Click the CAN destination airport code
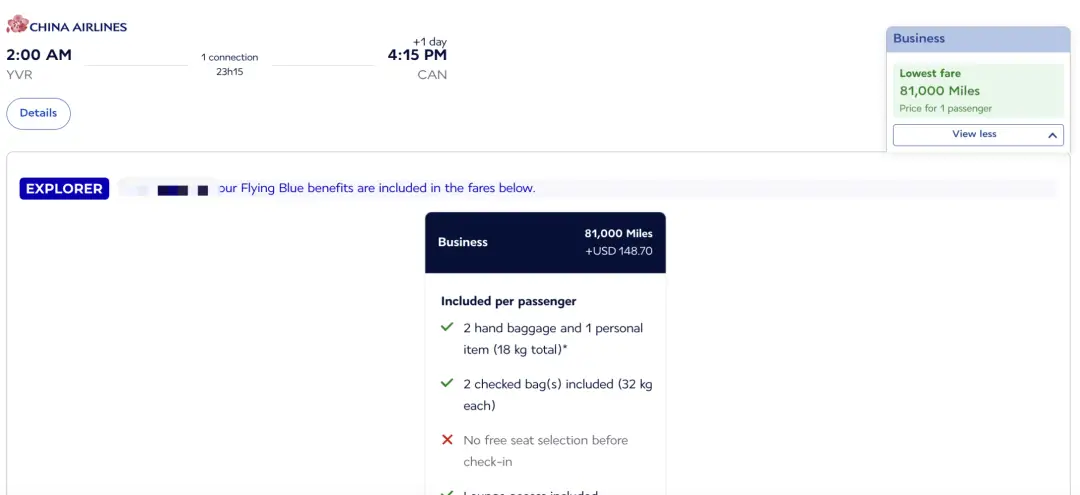This screenshot has width=1080, height=495. click(x=432, y=75)
